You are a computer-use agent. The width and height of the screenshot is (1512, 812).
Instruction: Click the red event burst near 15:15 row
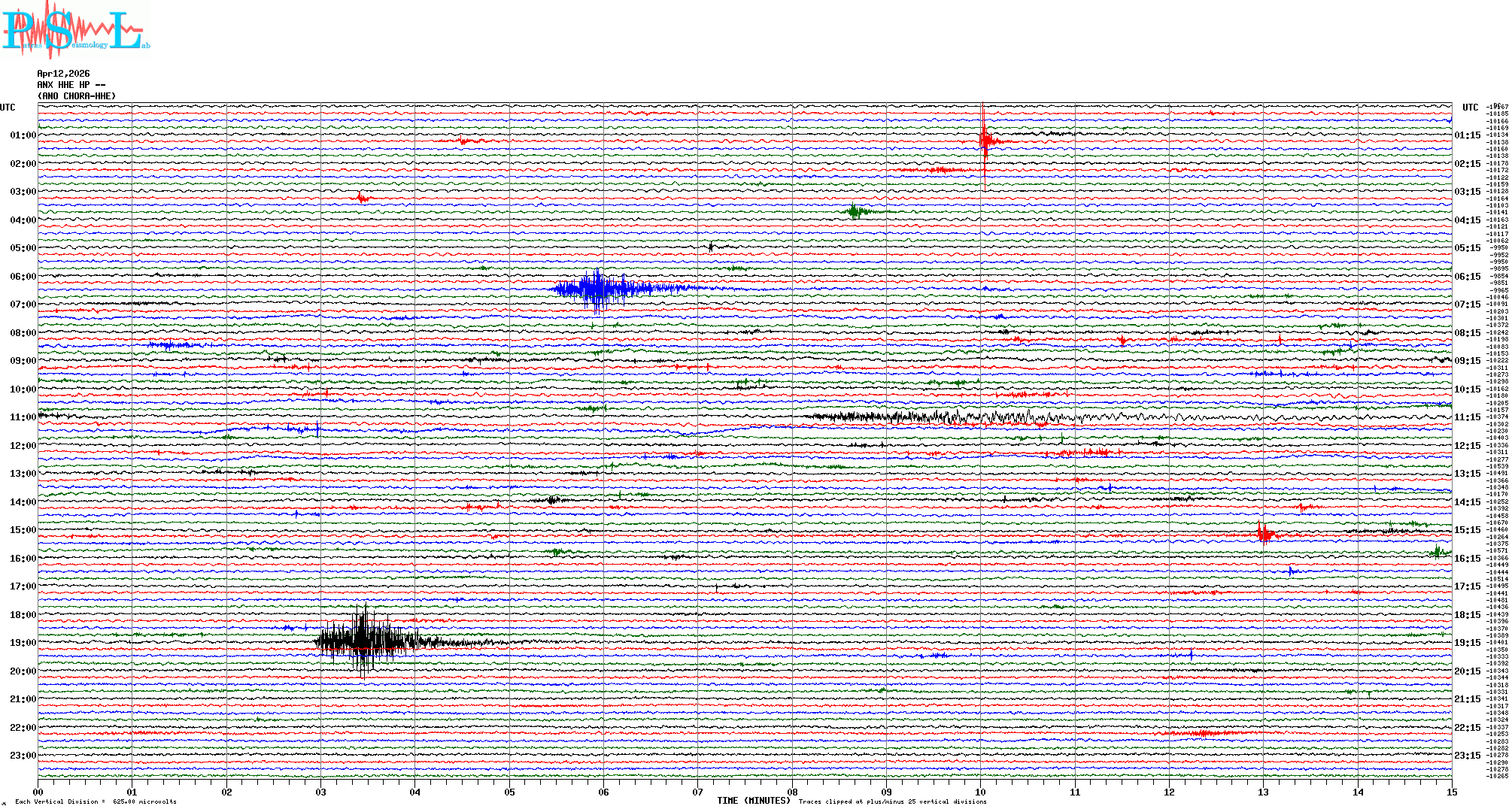1265,535
